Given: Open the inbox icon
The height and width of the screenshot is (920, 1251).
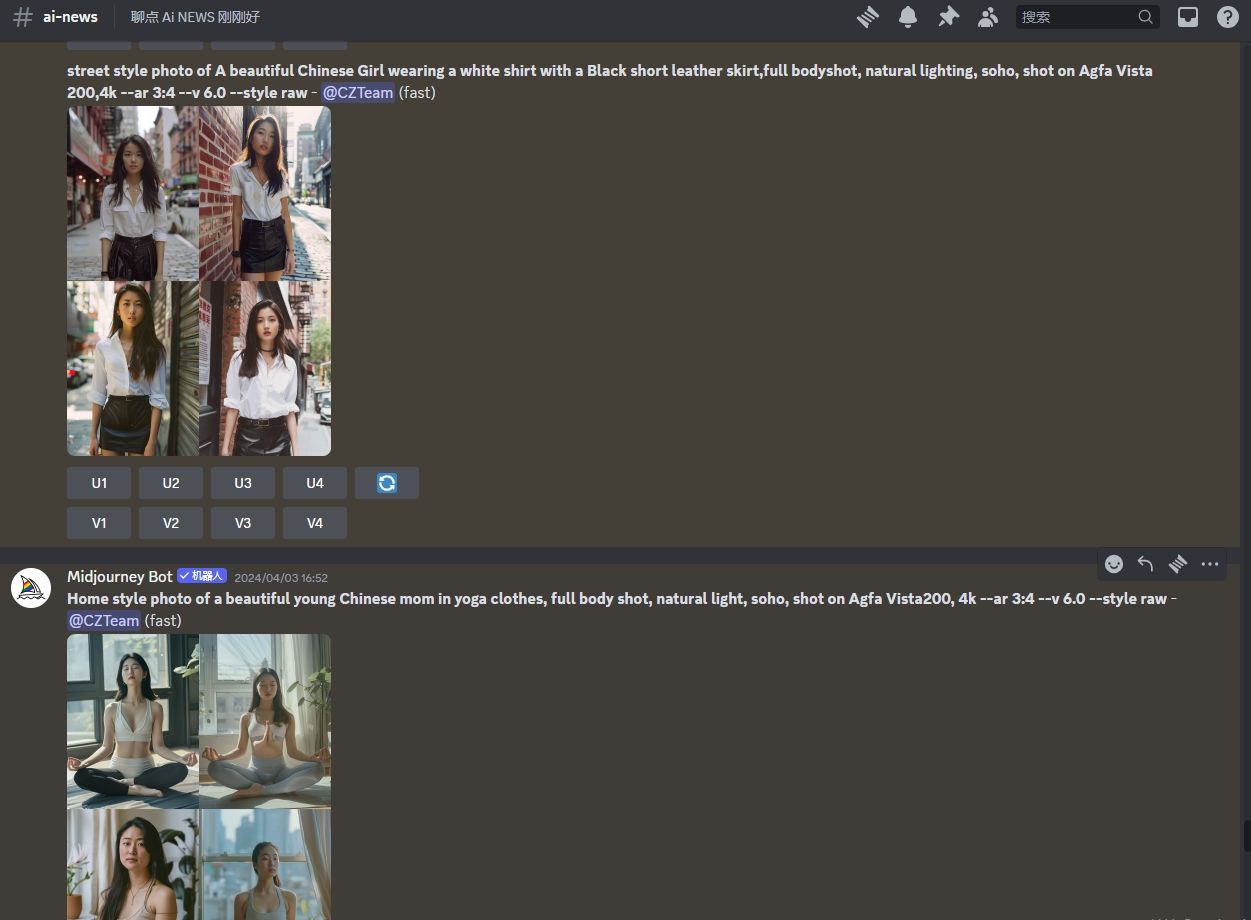Looking at the screenshot, I should [x=1187, y=17].
